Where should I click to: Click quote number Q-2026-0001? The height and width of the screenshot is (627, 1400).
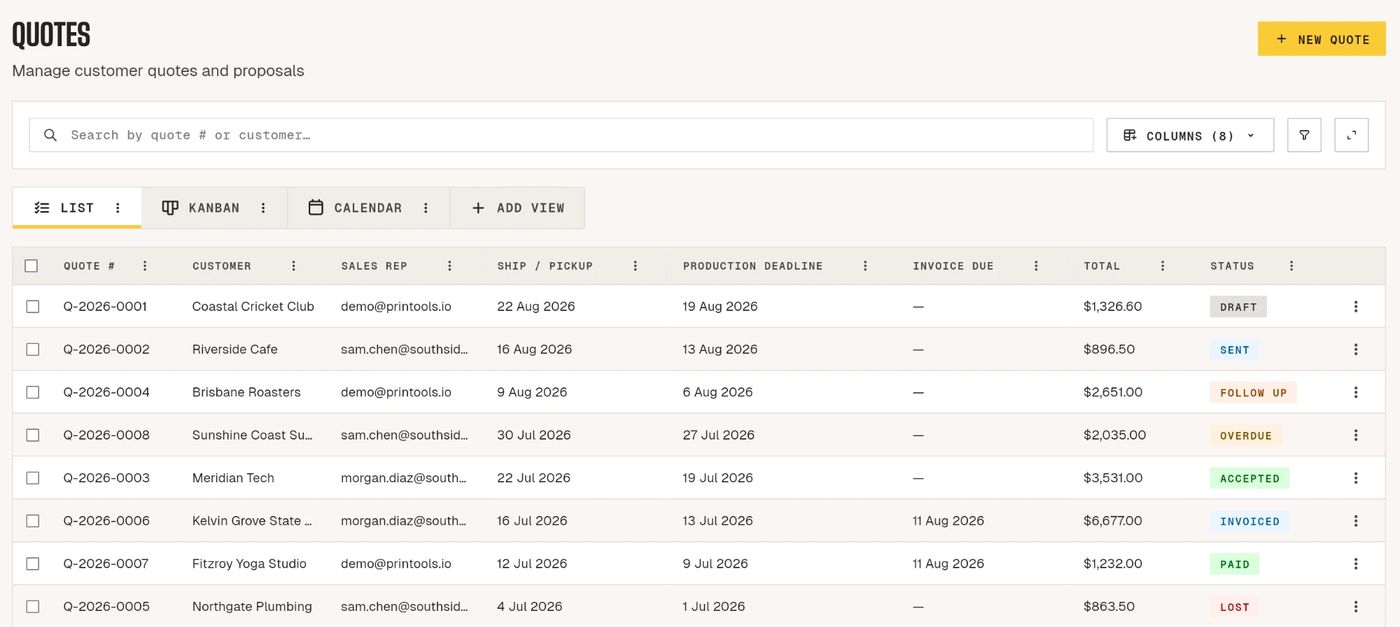[105, 307]
